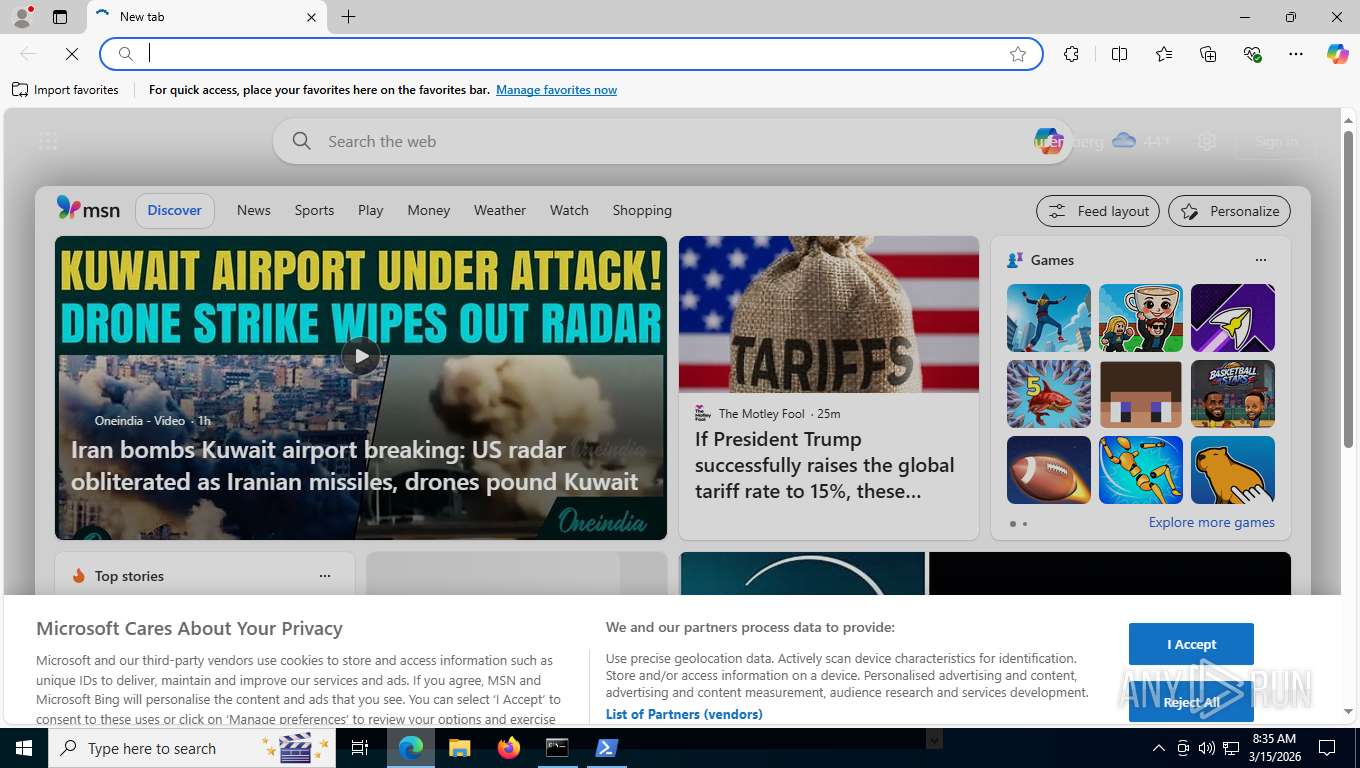
Task: Close the New tab
Action: tap(311, 17)
